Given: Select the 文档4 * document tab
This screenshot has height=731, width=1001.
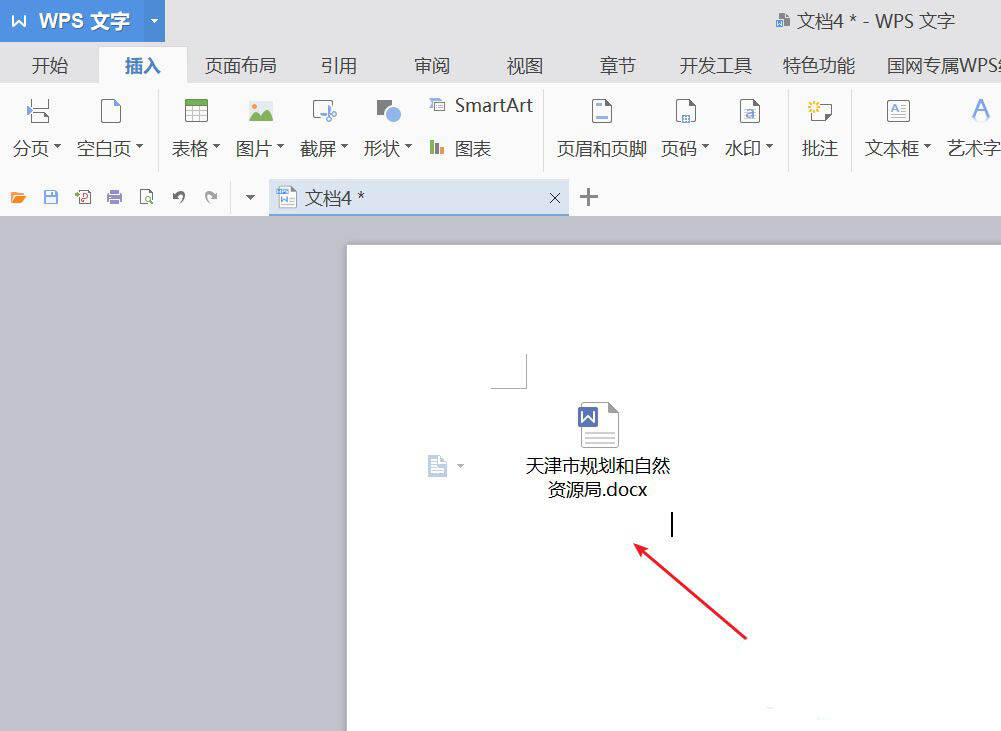Looking at the screenshot, I should tap(419, 198).
